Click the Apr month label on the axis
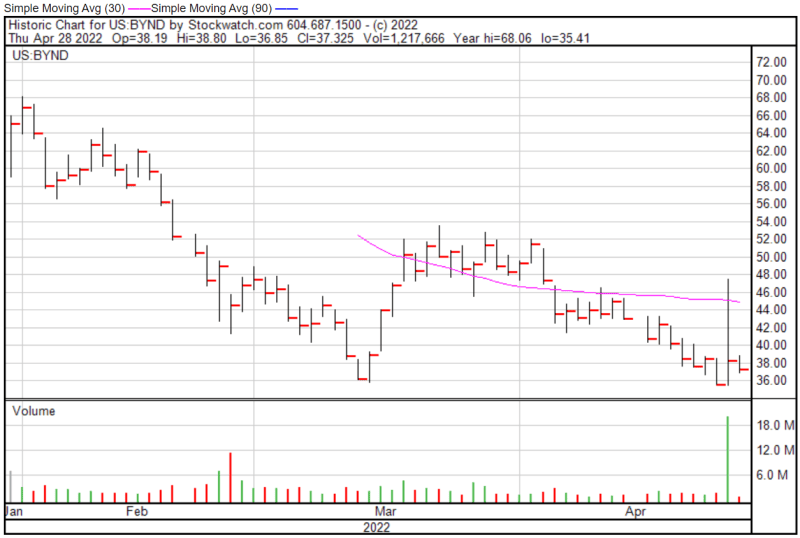This screenshot has height=538, width=800. pyautogui.click(x=636, y=511)
